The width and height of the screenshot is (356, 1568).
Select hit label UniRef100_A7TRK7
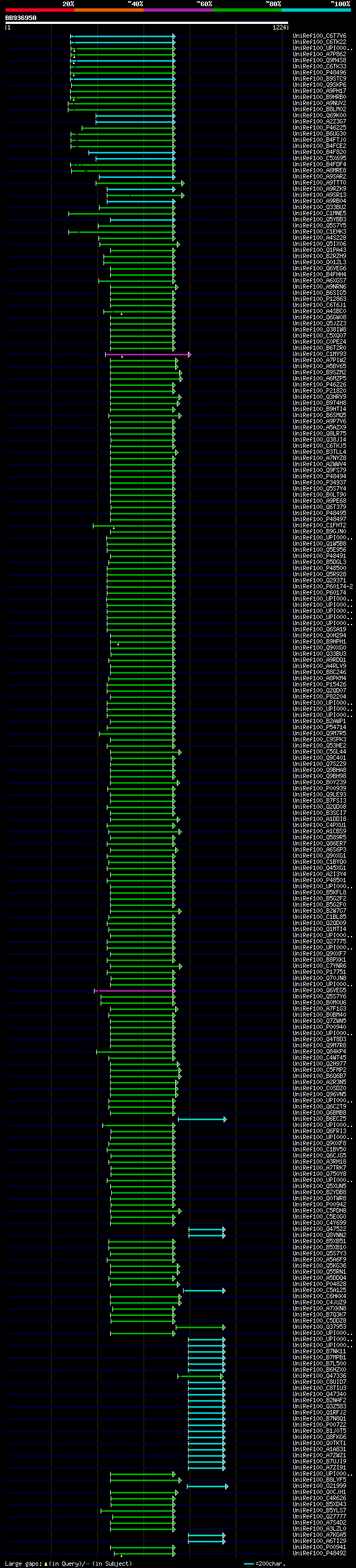319,1168
